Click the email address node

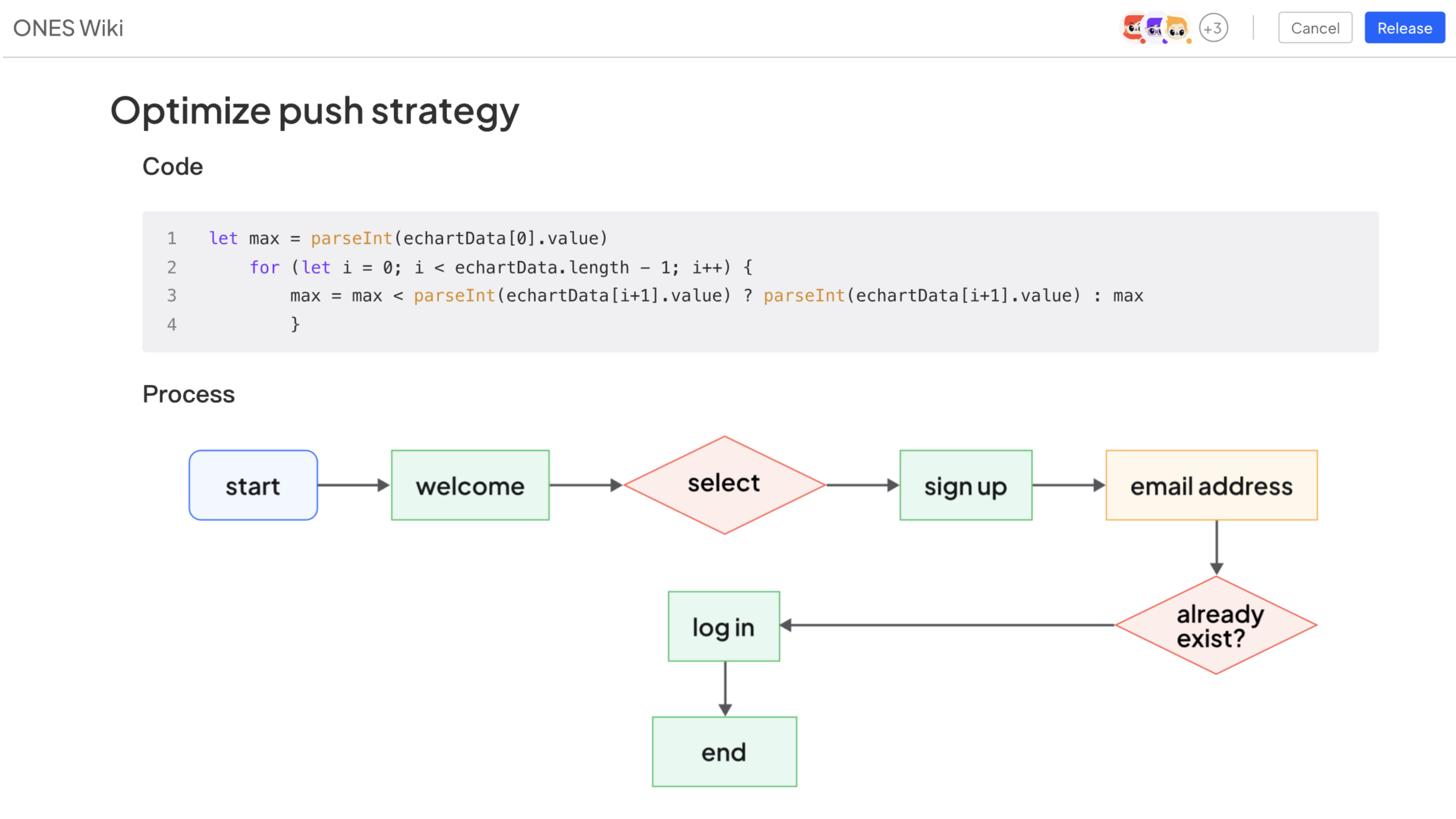(1211, 485)
